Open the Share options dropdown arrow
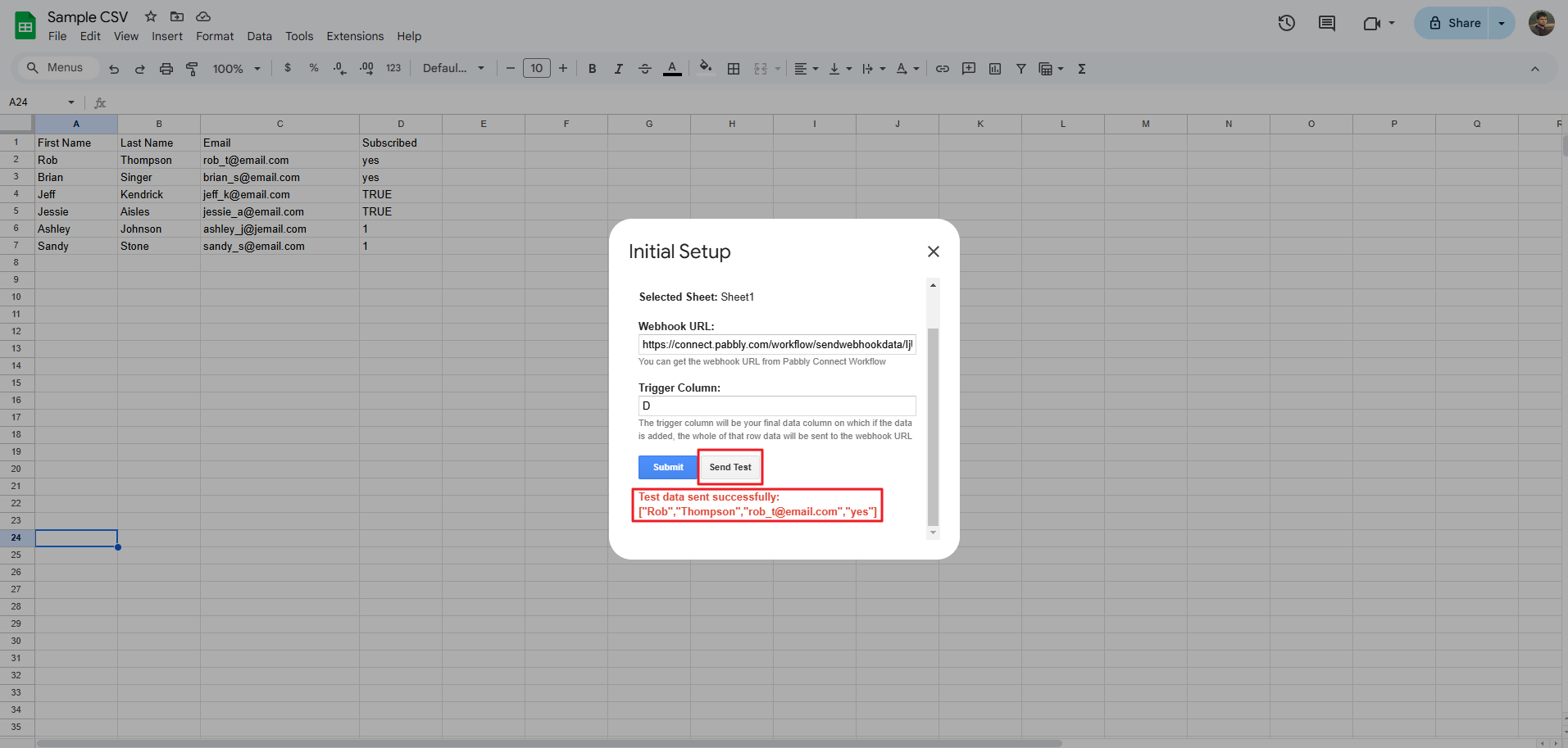 click(x=1502, y=23)
